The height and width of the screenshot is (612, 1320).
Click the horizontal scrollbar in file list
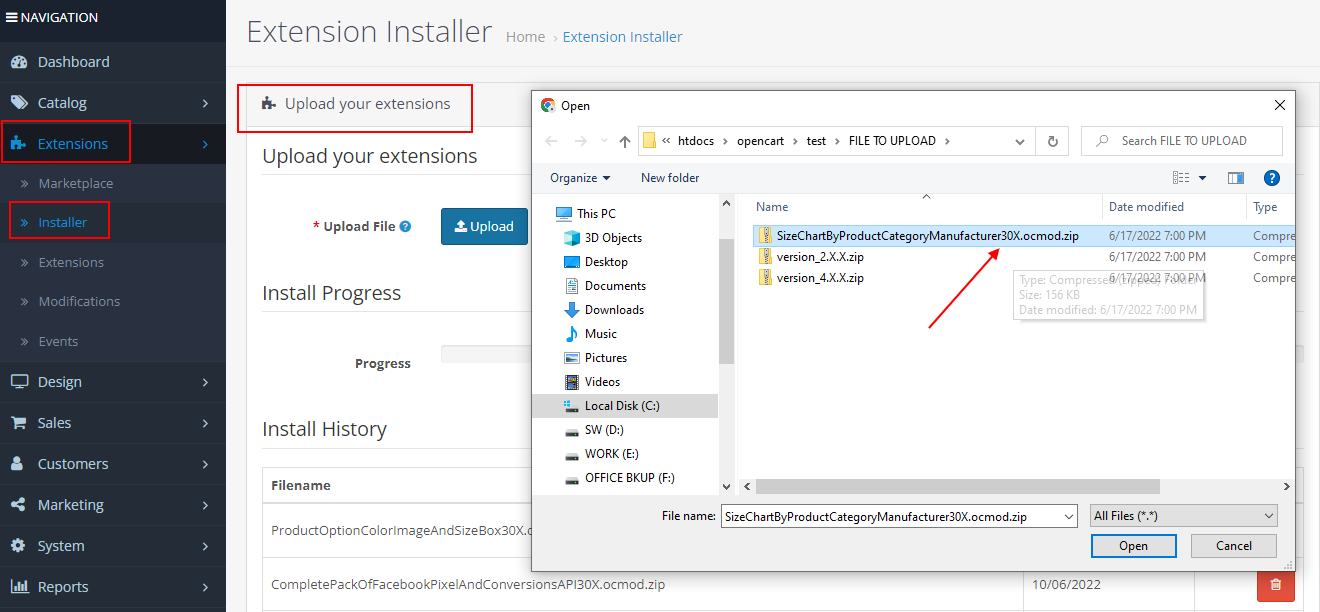click(x=957, y=486)
